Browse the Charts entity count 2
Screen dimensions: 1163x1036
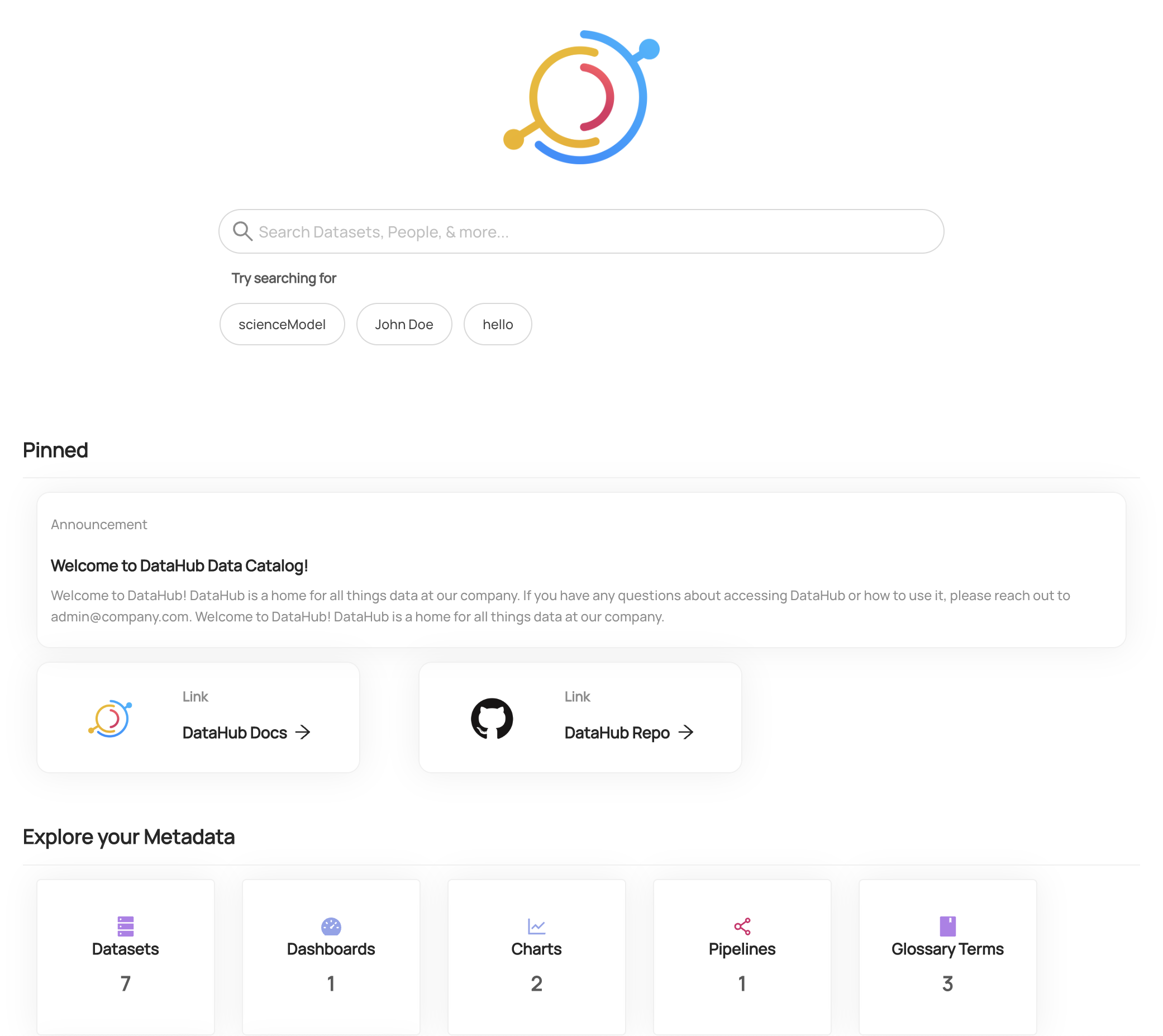point(536,983)
